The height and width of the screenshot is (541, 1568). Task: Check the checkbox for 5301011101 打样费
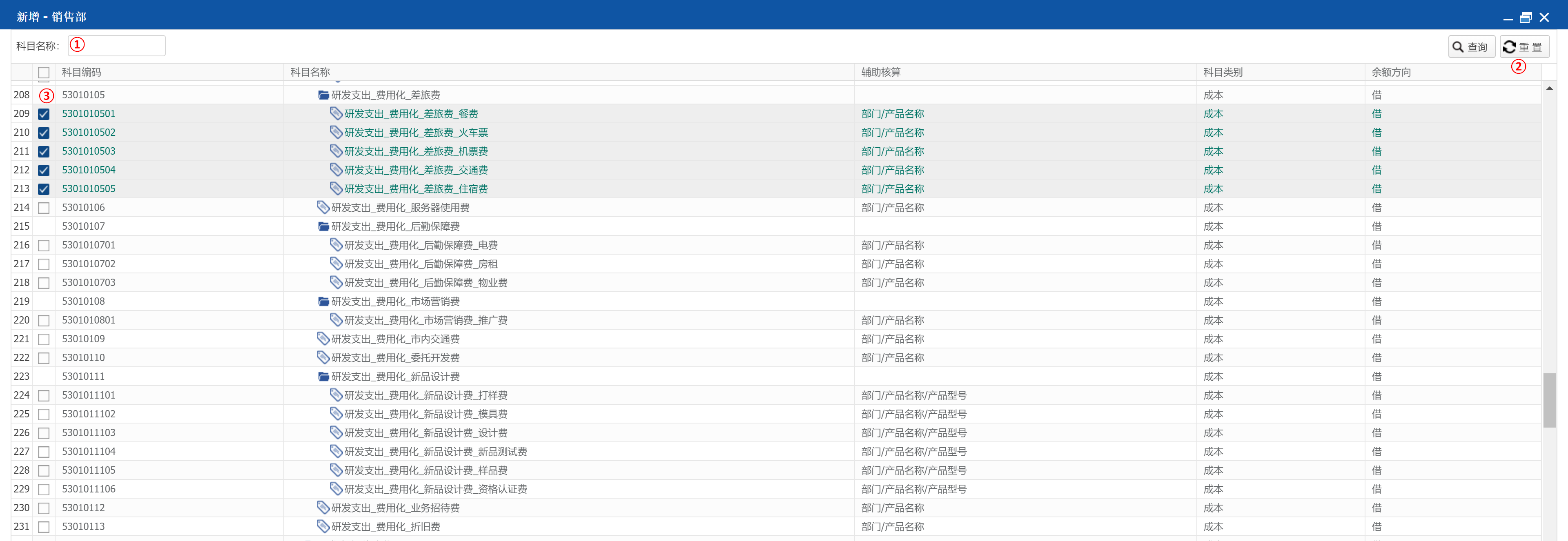pos(44,396)
